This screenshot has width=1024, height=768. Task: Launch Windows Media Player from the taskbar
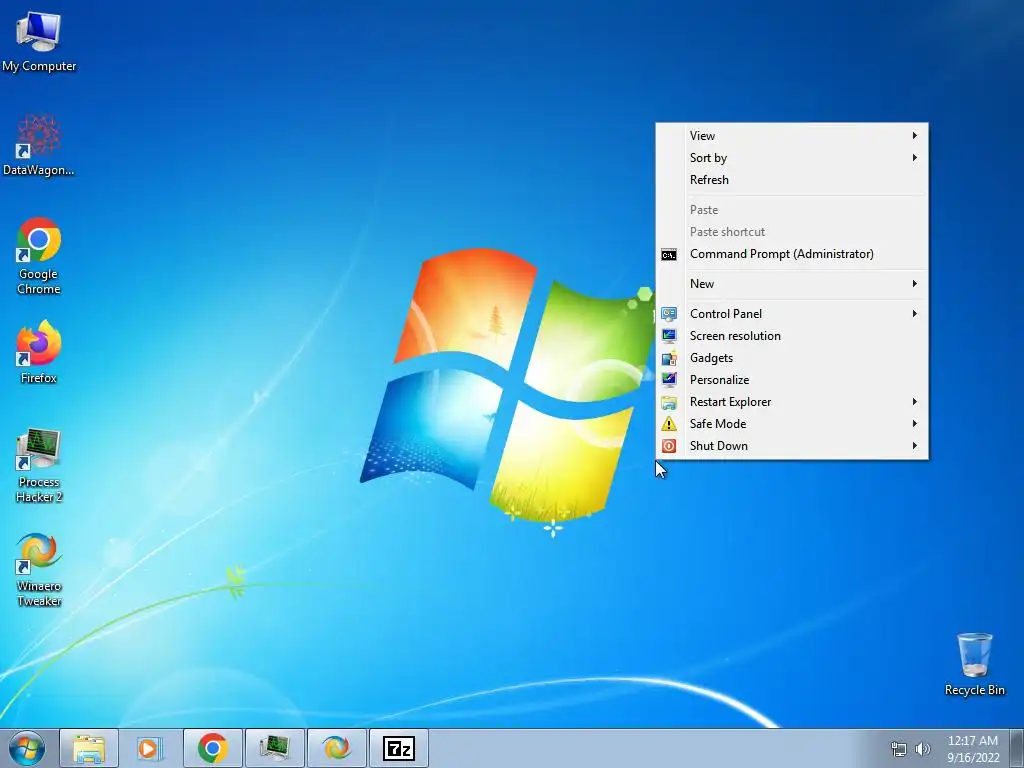point(150,748)
